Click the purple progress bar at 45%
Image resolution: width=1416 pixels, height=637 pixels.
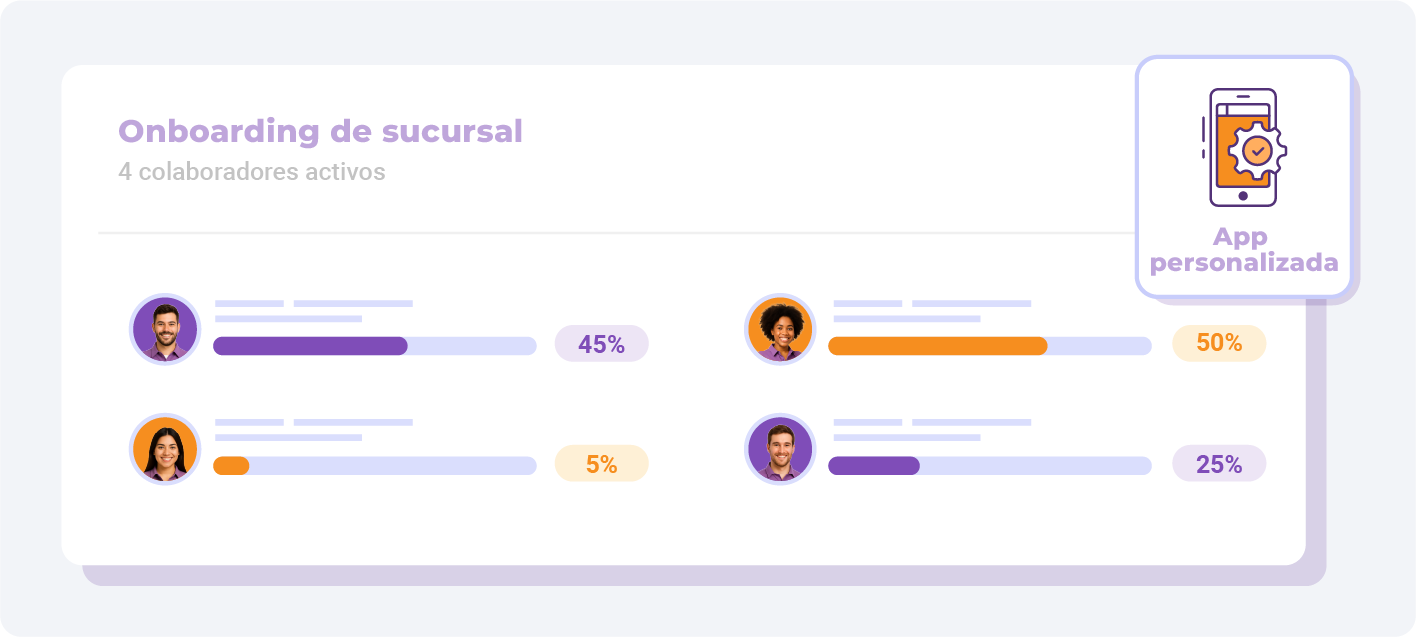click(375, 346)
